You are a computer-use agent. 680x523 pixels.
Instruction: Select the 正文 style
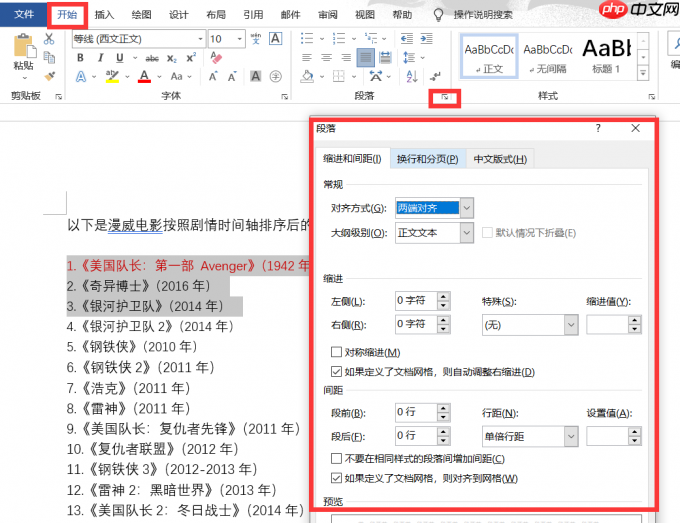pos(489,56)
